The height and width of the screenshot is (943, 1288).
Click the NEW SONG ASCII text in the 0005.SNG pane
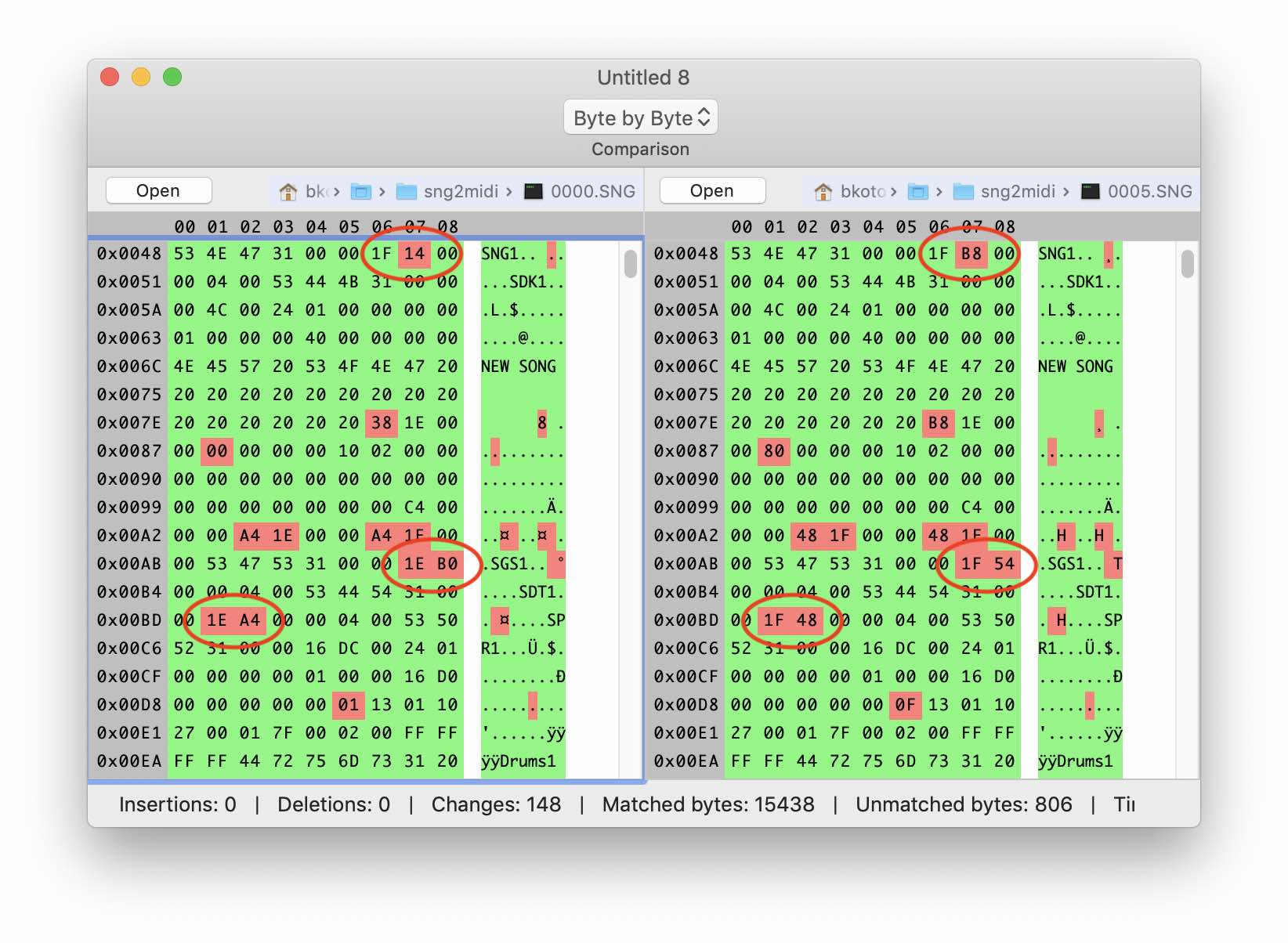coord(1076,367)
